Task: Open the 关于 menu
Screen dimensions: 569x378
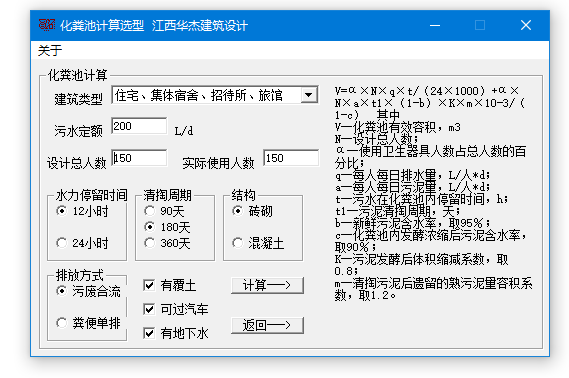Action: click(50, 50)
